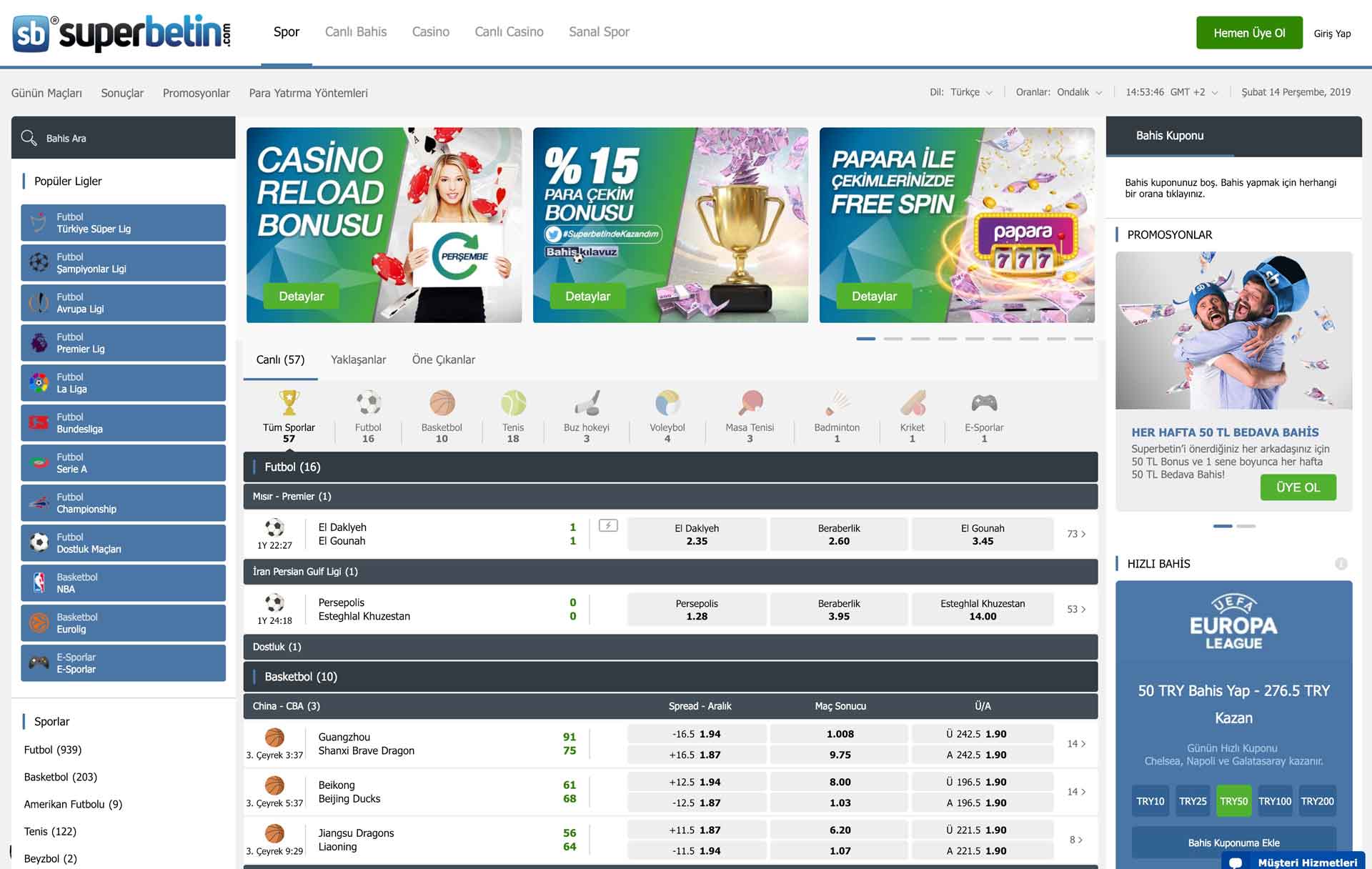Expand more markets (53) for Persepolis match

(x=1076, y=610)
